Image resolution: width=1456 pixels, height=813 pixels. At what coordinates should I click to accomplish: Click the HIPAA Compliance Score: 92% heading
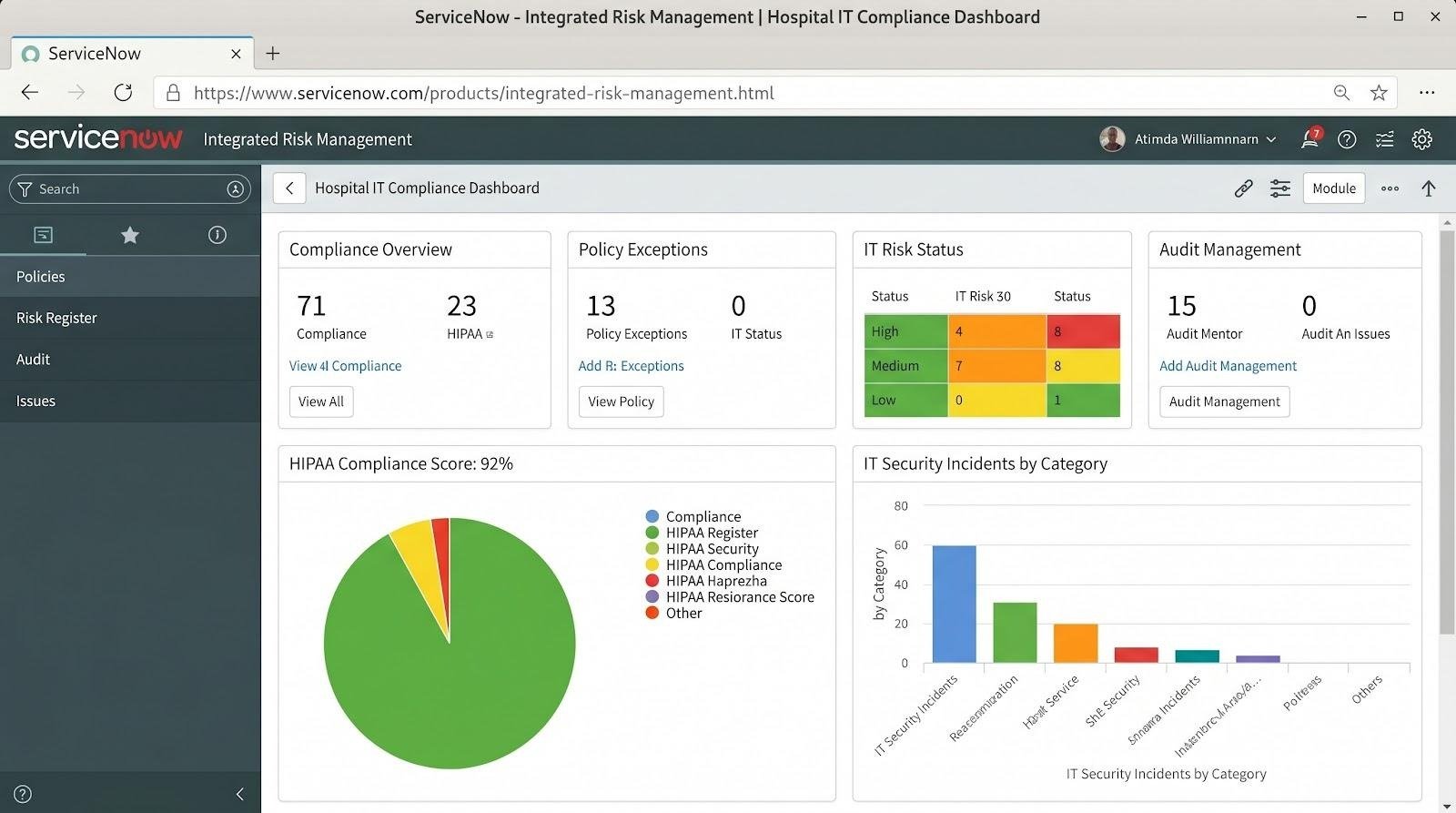click(401, 463)
